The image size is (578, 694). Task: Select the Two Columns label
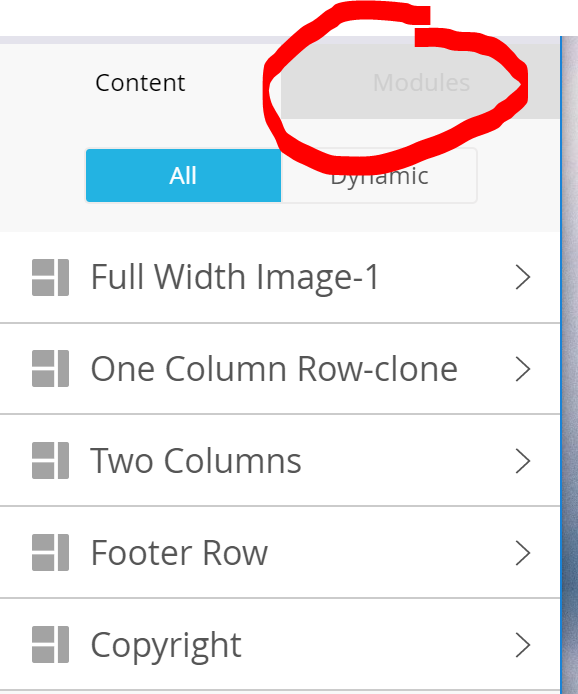point(196,460)
